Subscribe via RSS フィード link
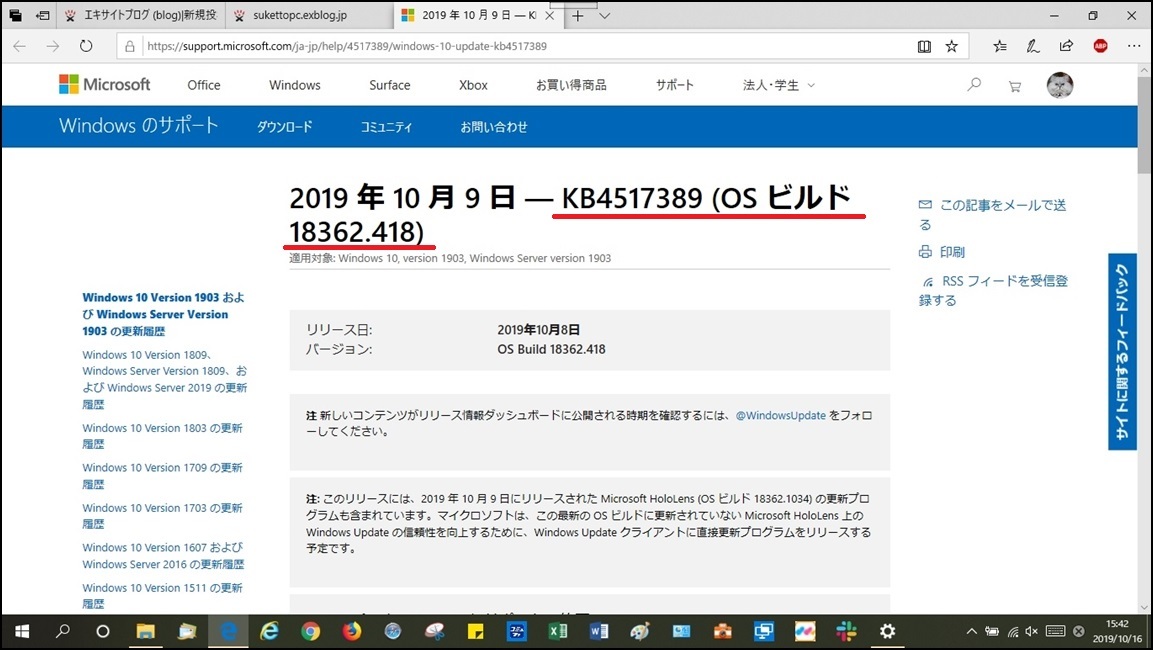This screenshot has width=1153, height=650. (x=993, y=290)
